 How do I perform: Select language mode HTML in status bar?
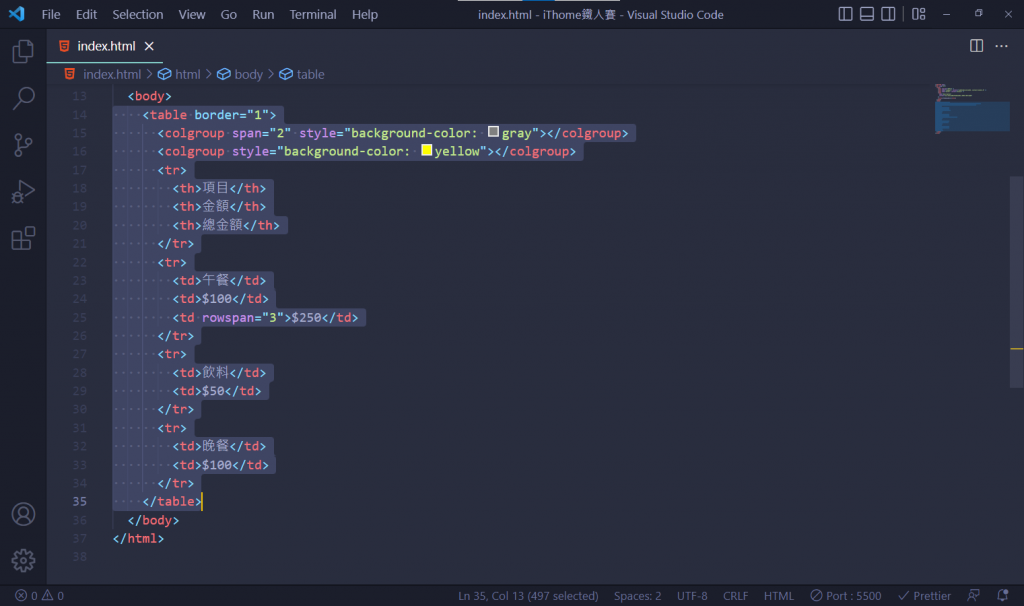[x=778, y=596]
